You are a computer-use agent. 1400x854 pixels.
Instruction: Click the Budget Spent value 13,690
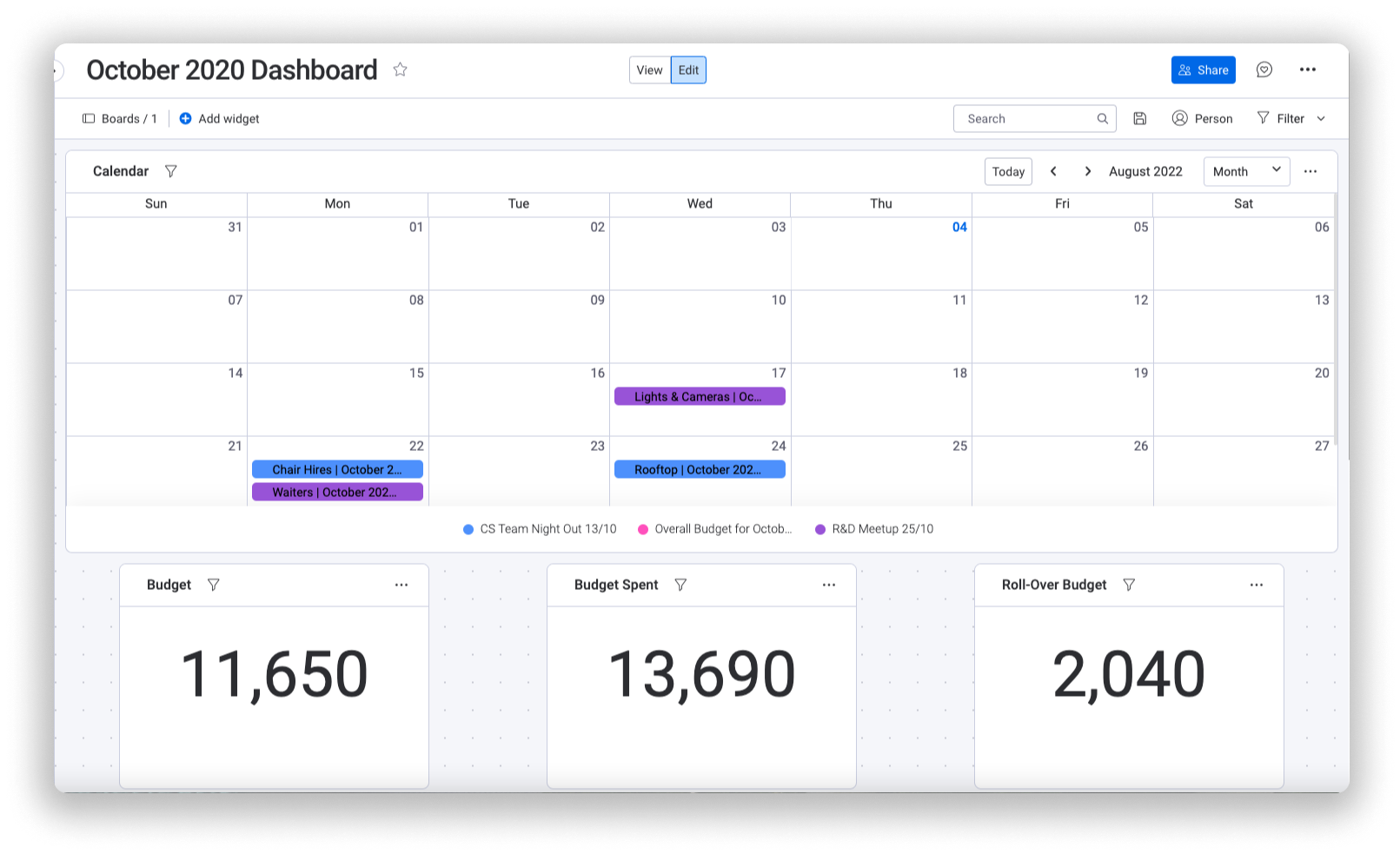click(701, 674)
